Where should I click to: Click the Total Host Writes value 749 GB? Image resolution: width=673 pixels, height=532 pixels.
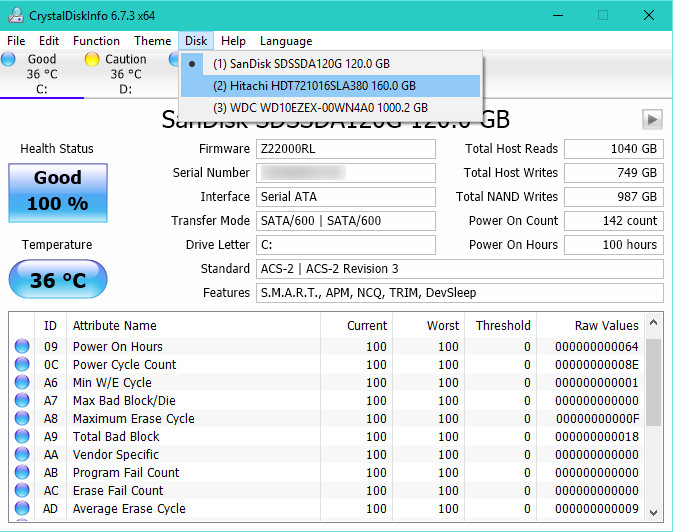614,173
